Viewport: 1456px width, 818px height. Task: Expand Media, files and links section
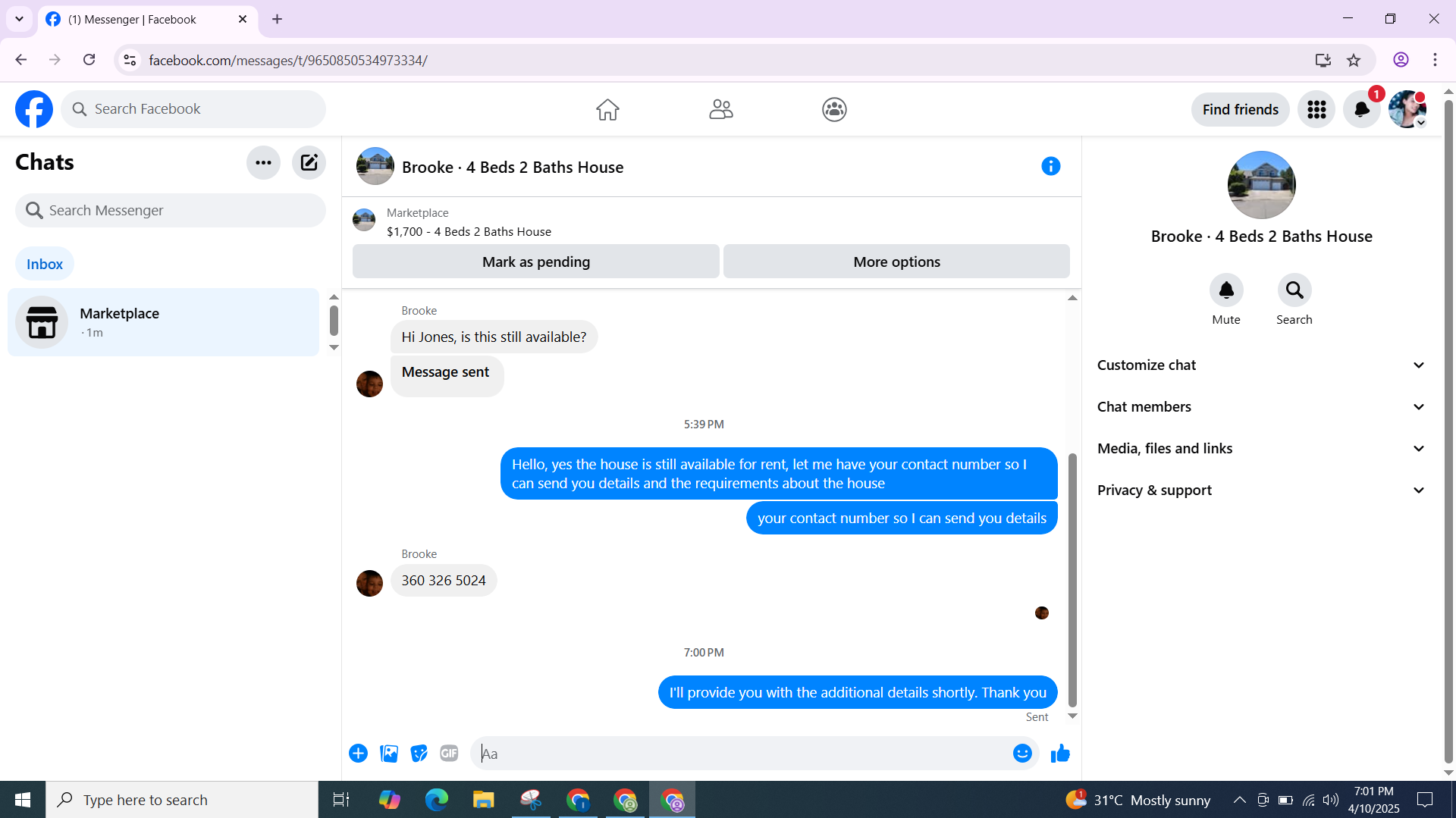pos(1261,449)
